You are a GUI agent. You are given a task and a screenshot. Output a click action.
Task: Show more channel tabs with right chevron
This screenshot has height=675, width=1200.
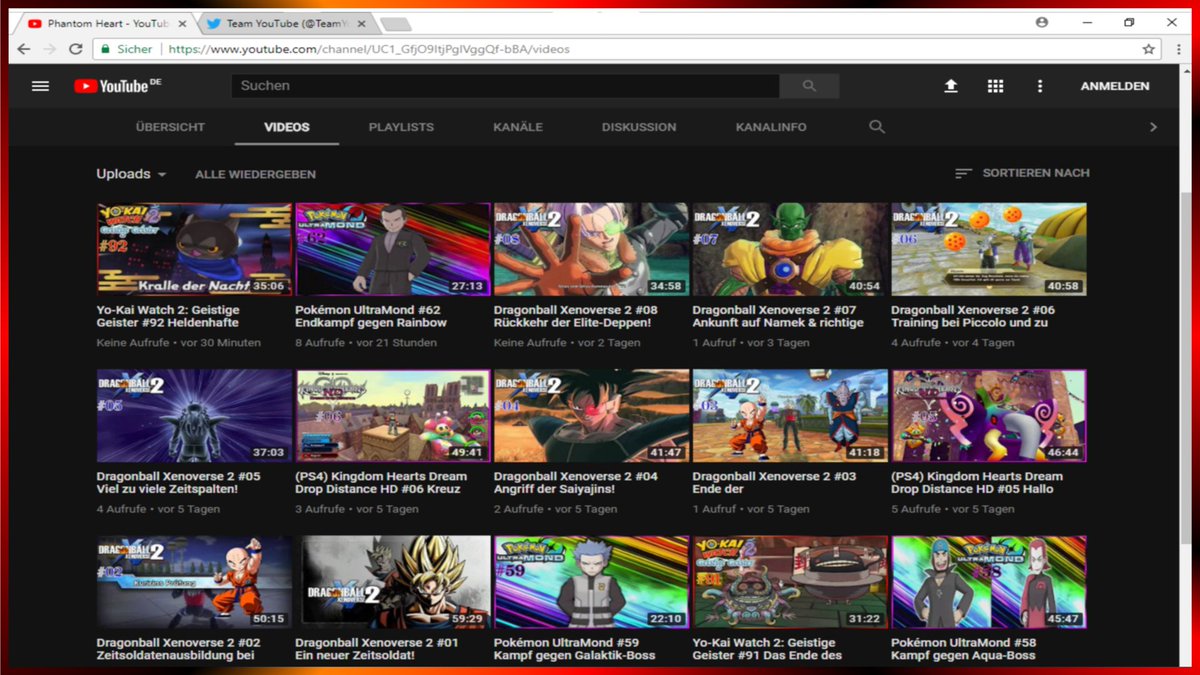[1153, 127]
